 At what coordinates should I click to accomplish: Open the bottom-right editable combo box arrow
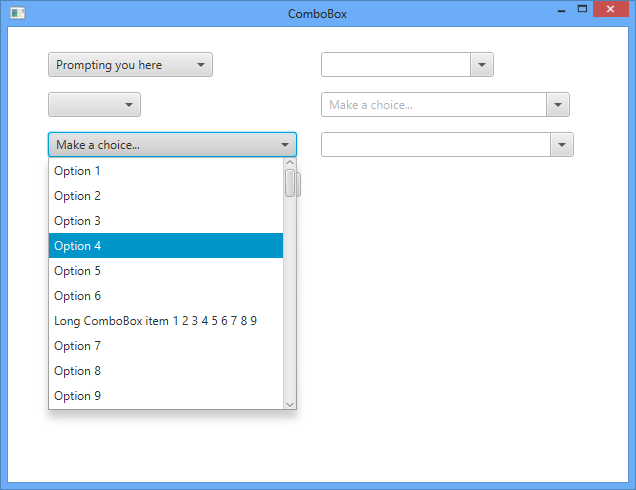[x=562, y=145]
